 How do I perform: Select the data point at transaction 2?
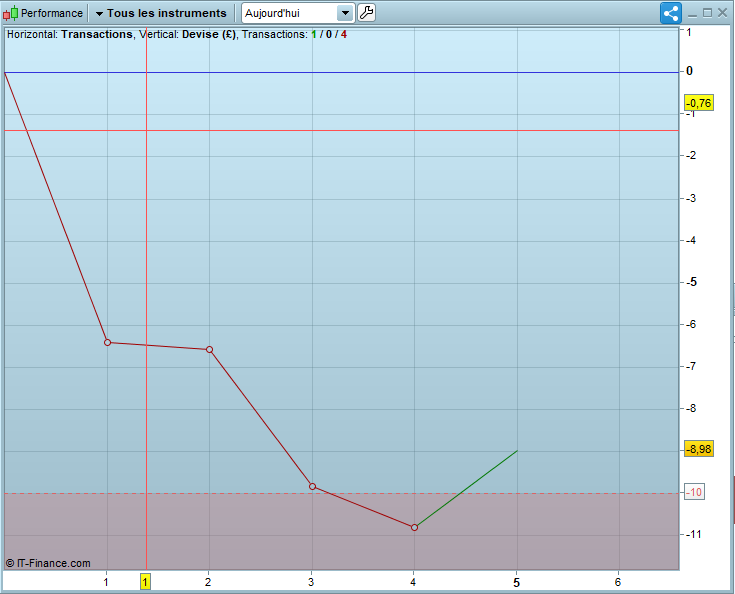[210, 349]
